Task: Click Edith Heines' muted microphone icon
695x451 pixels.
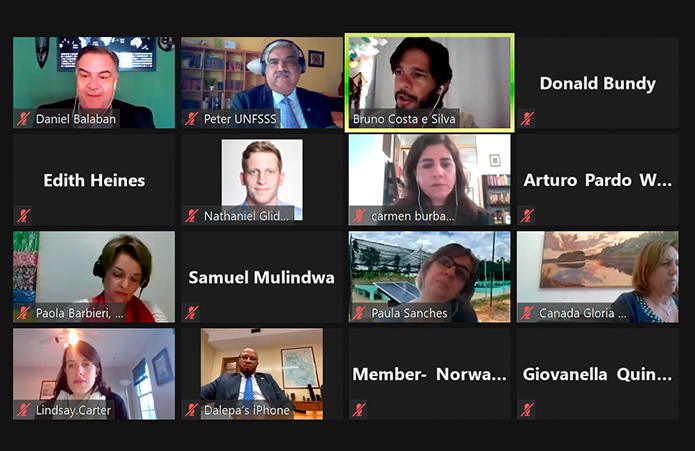Action: (x=23, y=216)
